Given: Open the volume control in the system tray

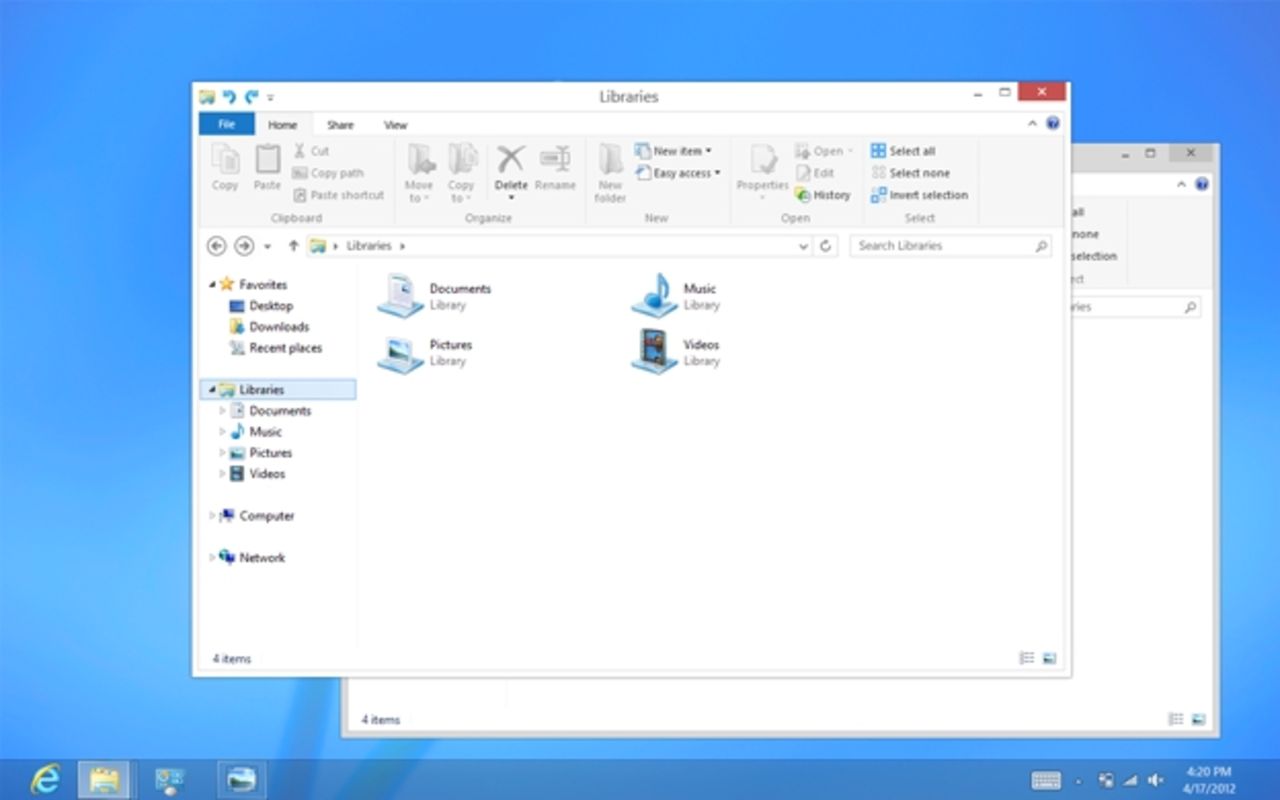Looking at the screenshot, I should (1155, 779).
